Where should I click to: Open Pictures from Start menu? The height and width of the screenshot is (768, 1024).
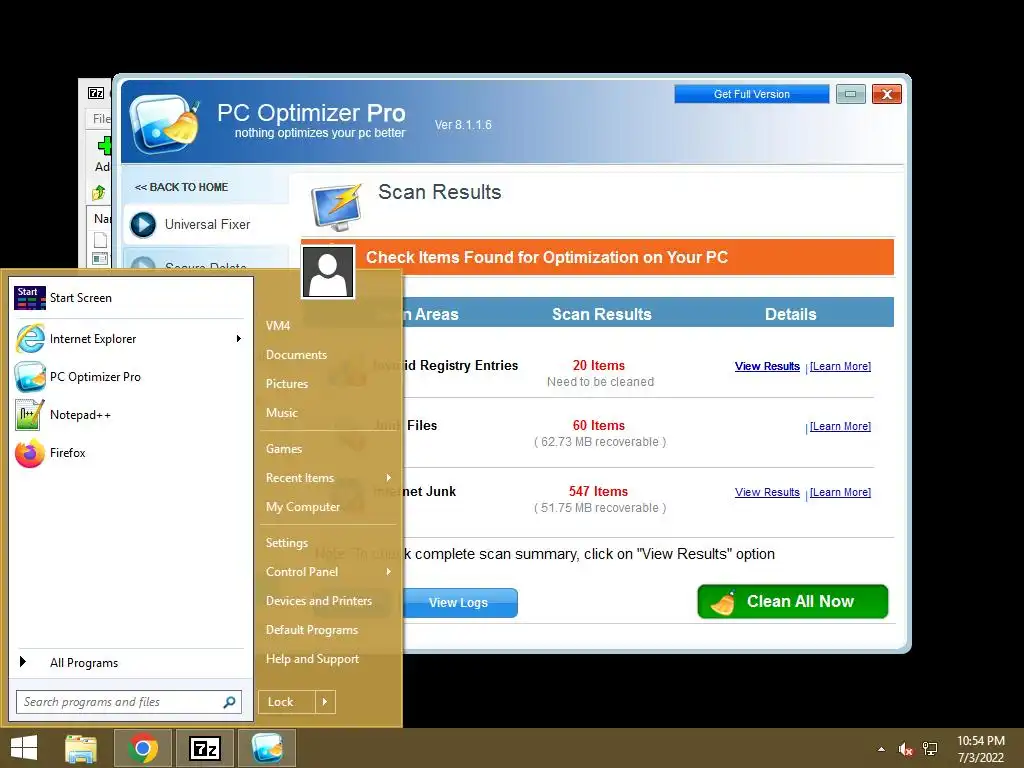(x=287, y=383)
